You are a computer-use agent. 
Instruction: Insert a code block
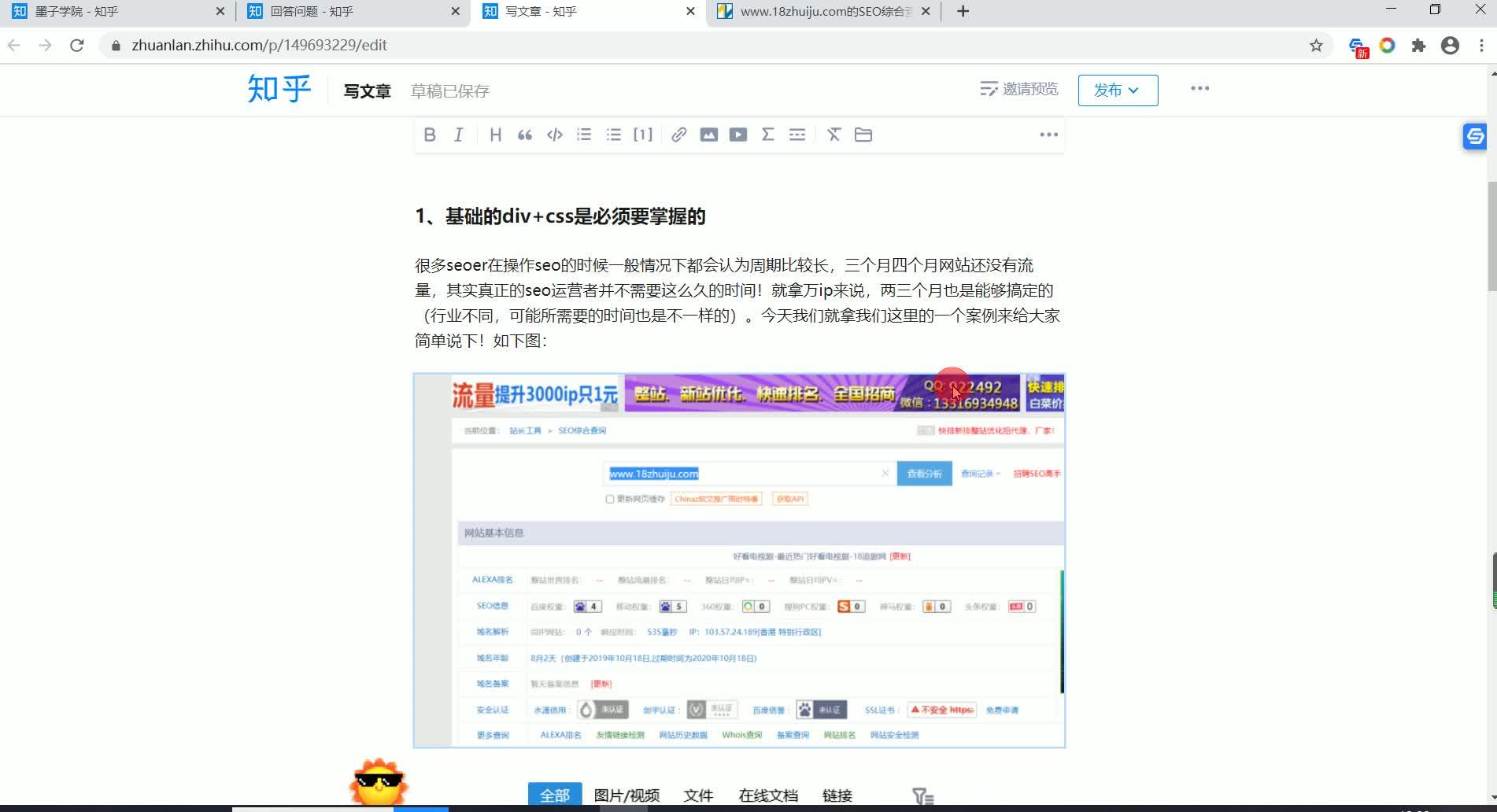pos(555,135)
